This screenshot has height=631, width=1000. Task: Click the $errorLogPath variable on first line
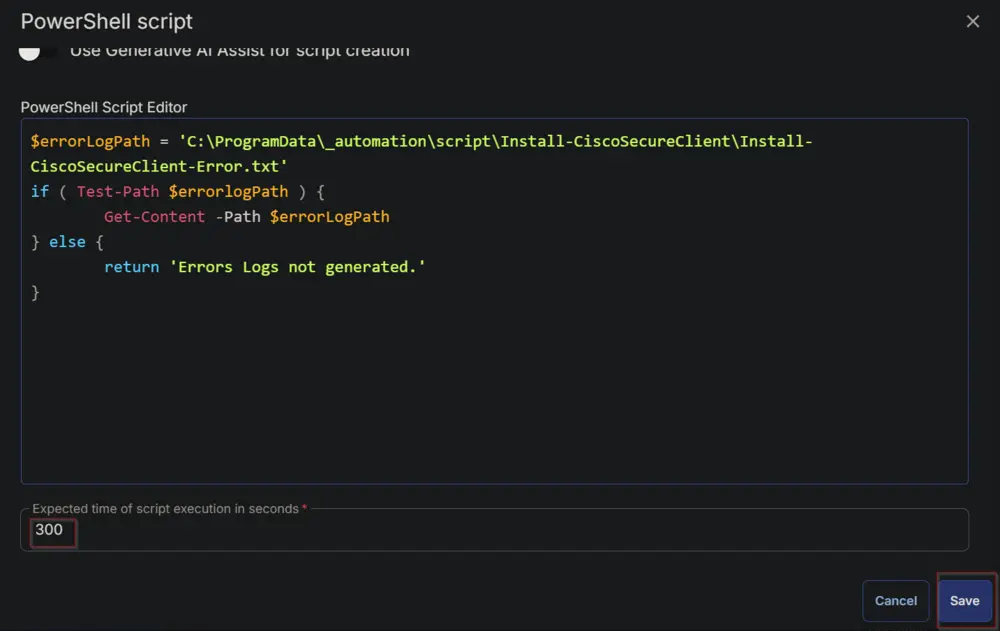90,141
